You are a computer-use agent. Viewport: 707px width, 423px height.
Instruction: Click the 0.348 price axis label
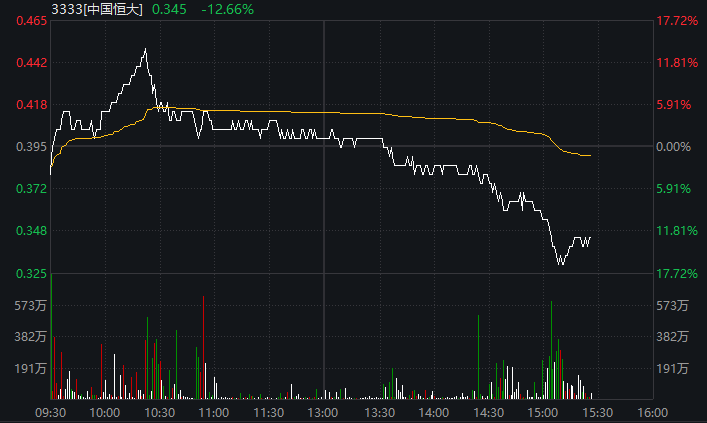pos(32,231)
